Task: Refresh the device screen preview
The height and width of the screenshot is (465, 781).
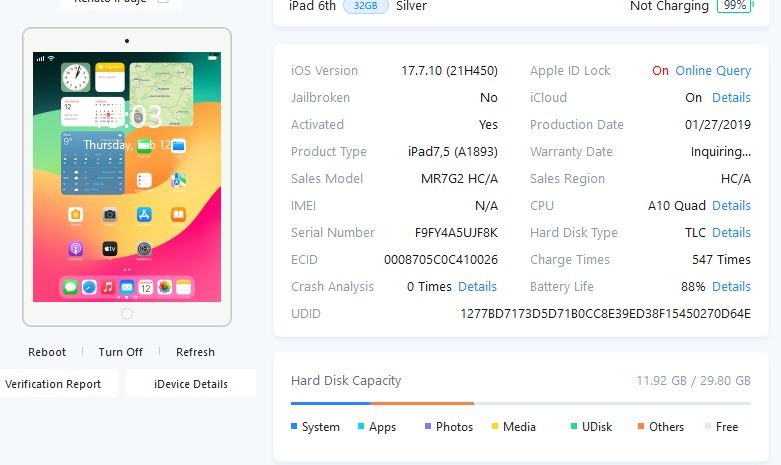Action: tap(195, 352)
